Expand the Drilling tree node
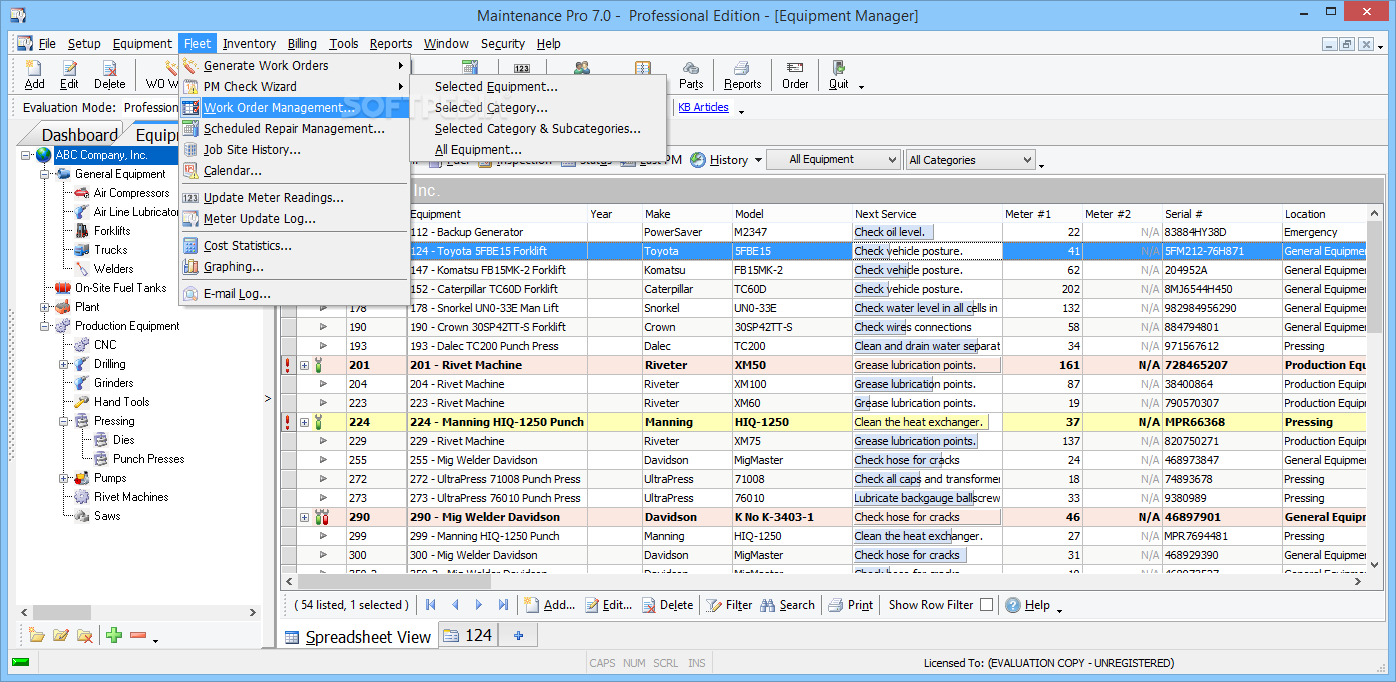1396x682 pixels. (64, 364)
